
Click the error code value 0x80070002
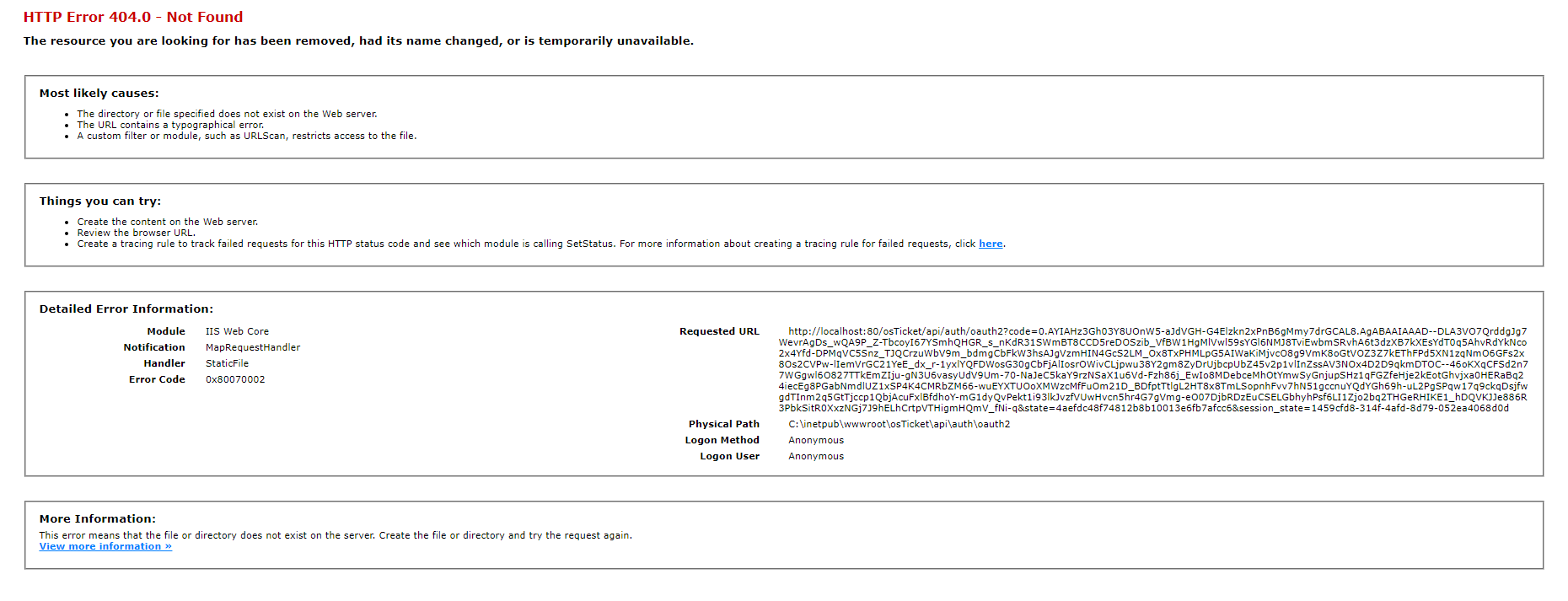(235, 380)
